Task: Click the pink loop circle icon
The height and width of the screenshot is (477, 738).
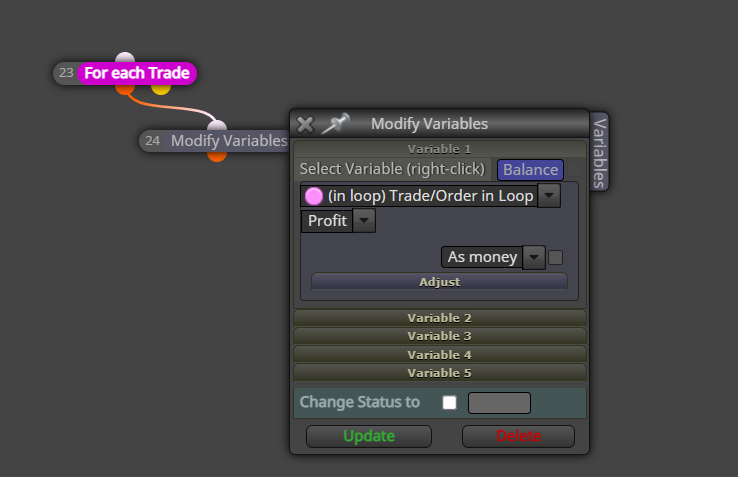Action: pyautogui.click(x=314, y=196)
